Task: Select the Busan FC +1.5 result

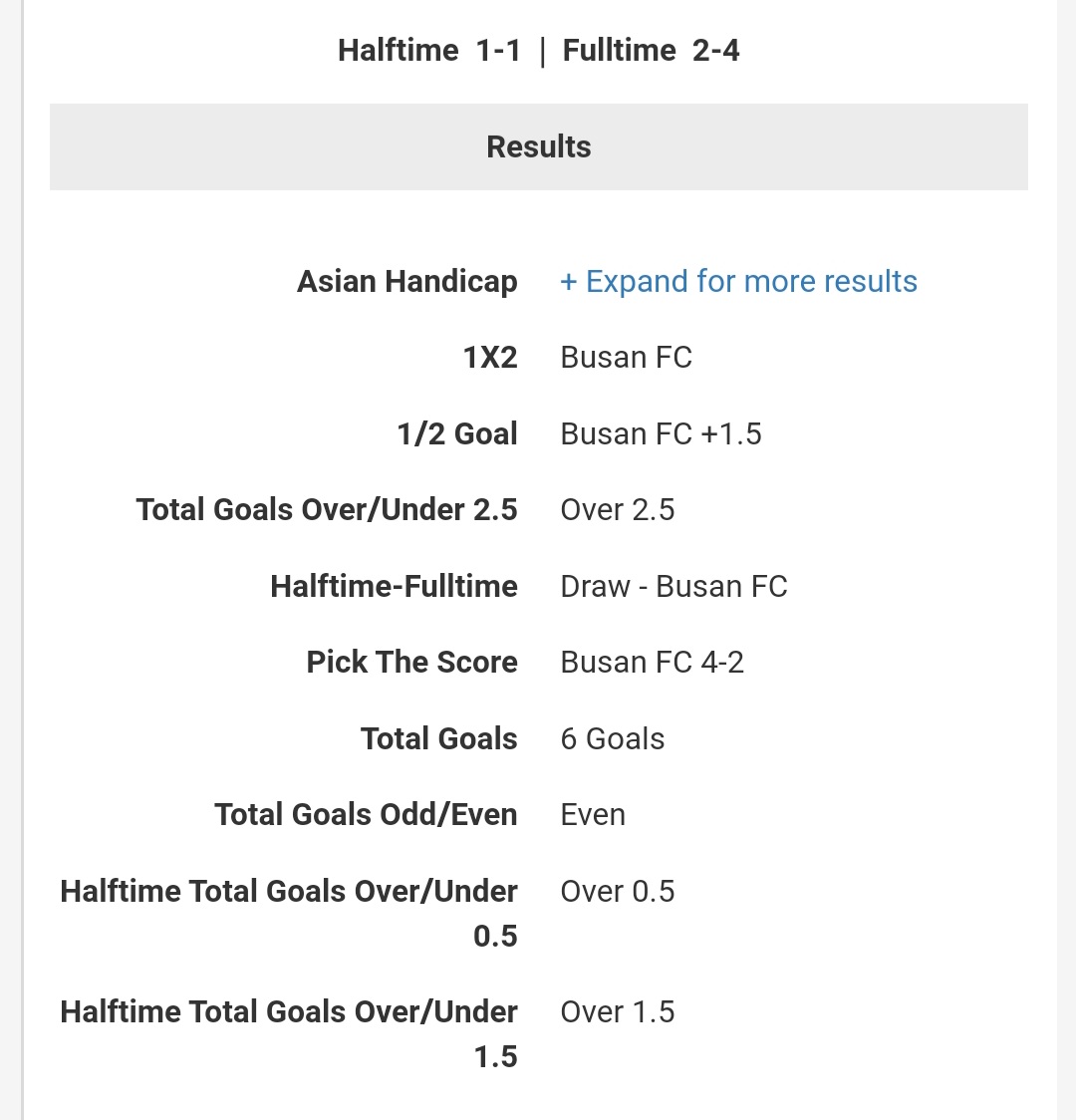Action: (661, 433)
